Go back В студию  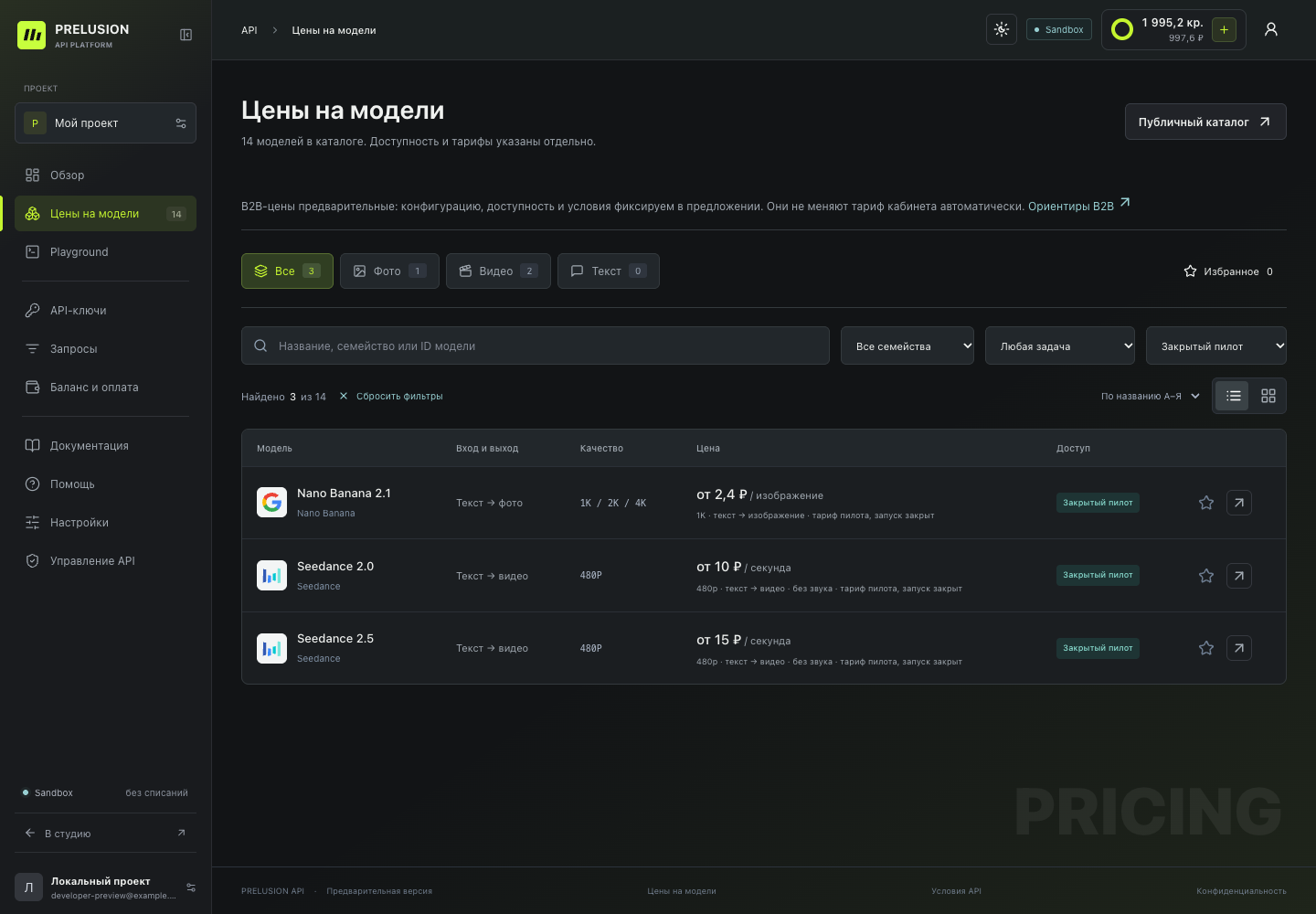(x=105, y=834)
